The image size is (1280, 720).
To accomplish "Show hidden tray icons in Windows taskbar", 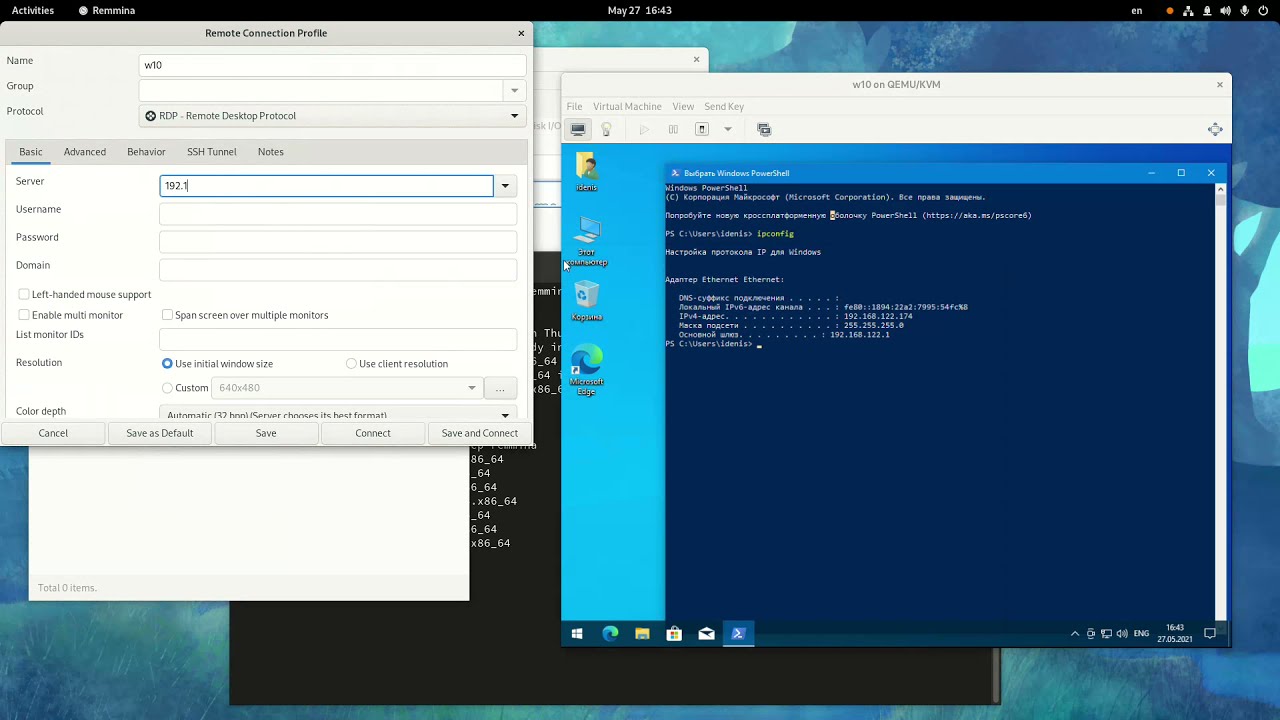I will 1075,634.
